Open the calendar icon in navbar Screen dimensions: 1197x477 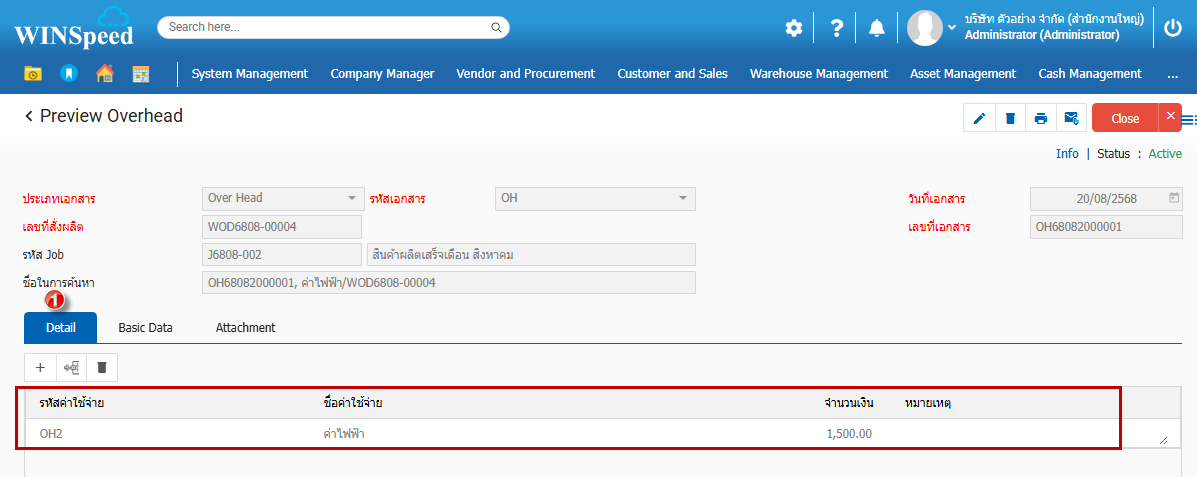(140, 73)
